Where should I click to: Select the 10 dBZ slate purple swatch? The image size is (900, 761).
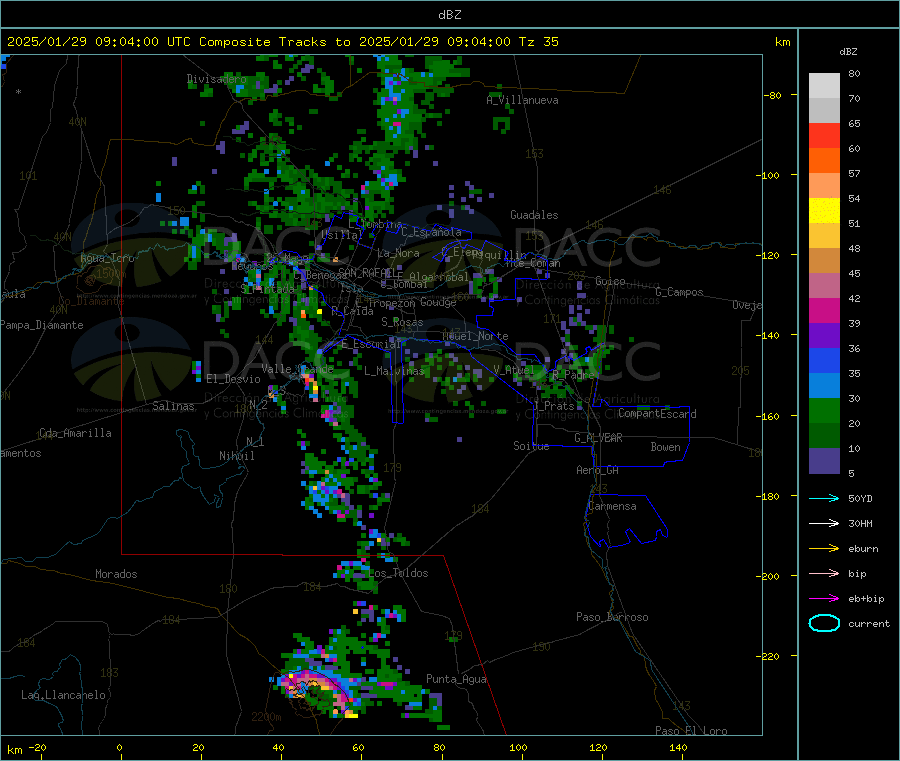point(824,461)
